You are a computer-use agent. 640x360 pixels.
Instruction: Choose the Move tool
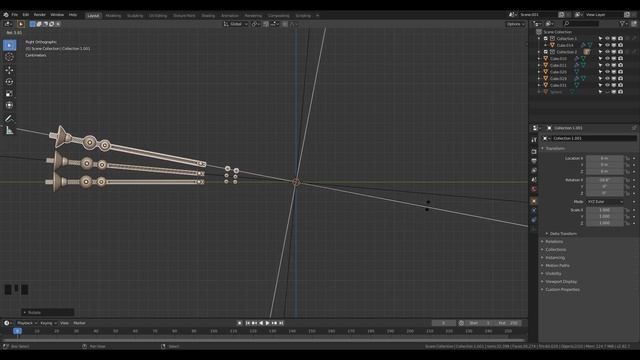click(9, 70)
